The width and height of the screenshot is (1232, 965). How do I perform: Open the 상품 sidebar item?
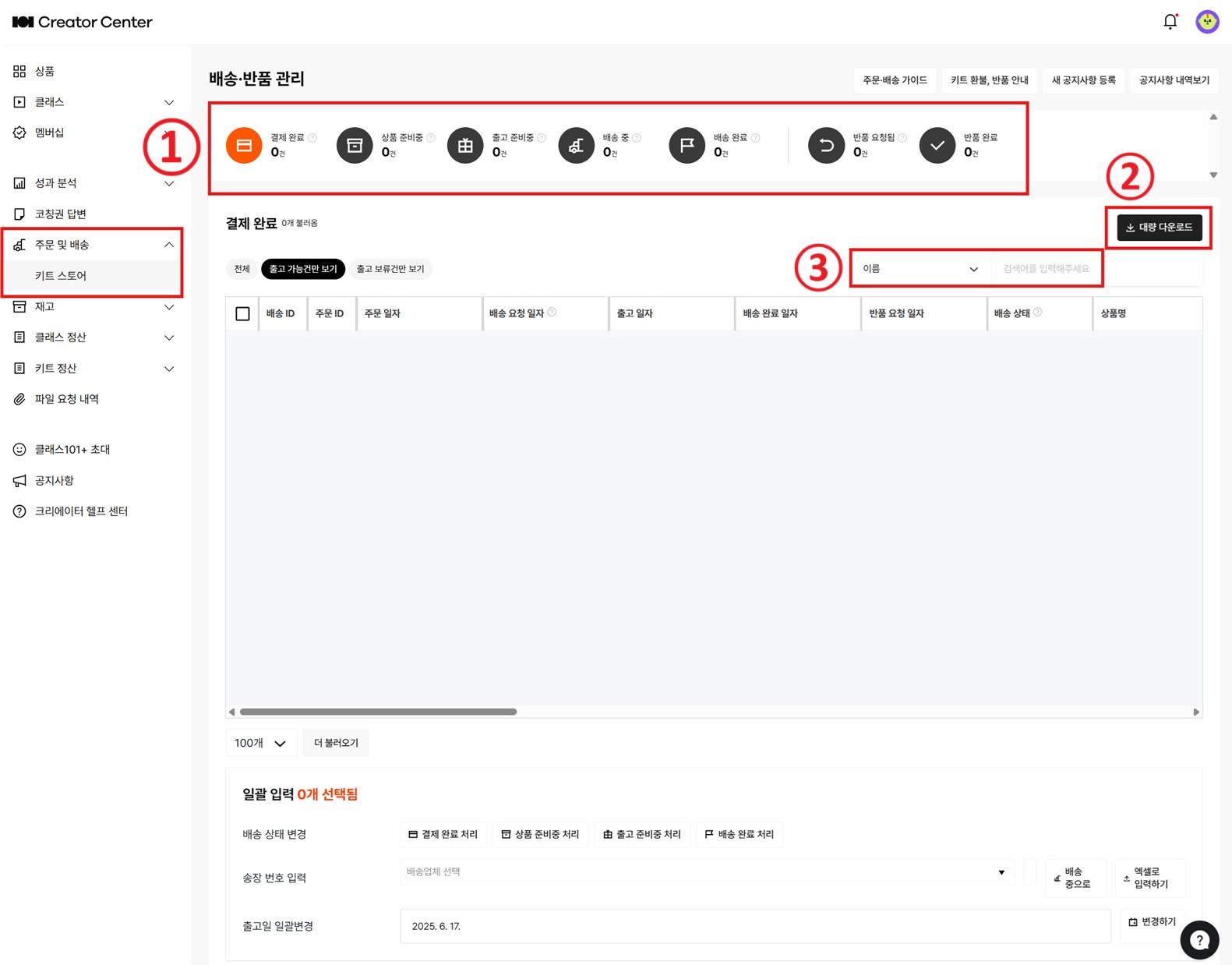(44, 71)
